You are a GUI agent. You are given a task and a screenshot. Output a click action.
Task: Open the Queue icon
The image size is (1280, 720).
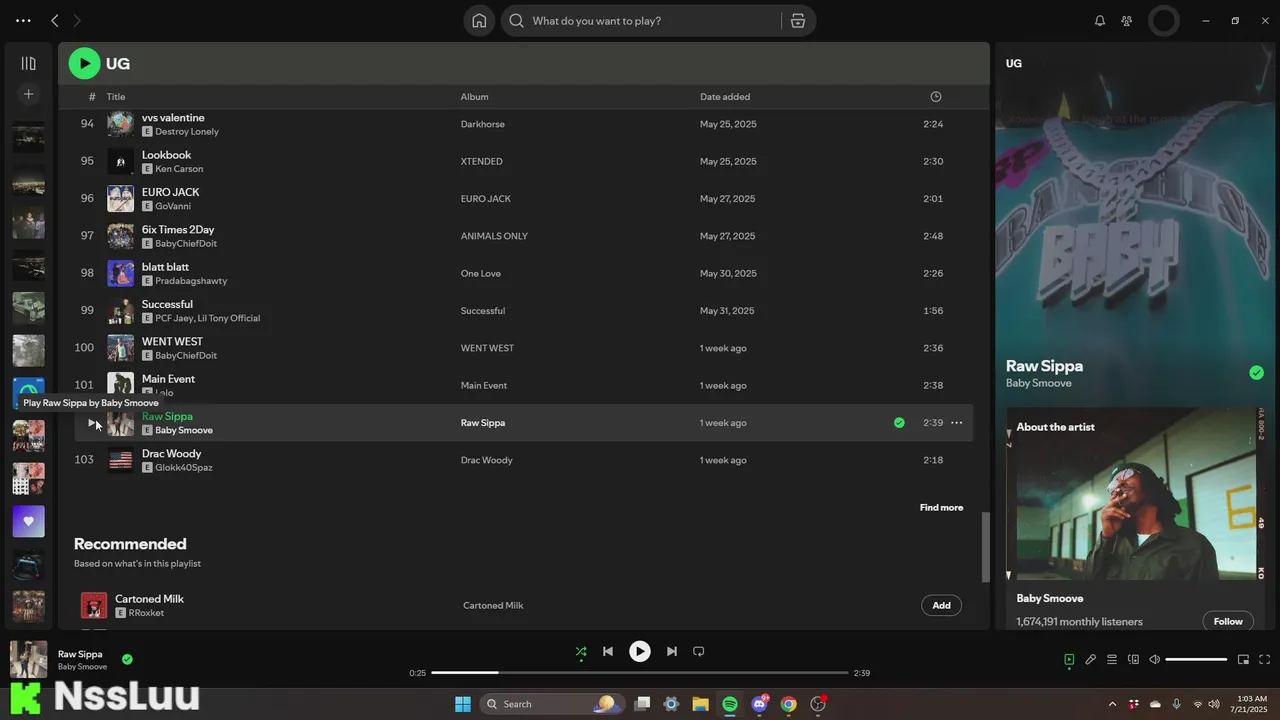1112,659
